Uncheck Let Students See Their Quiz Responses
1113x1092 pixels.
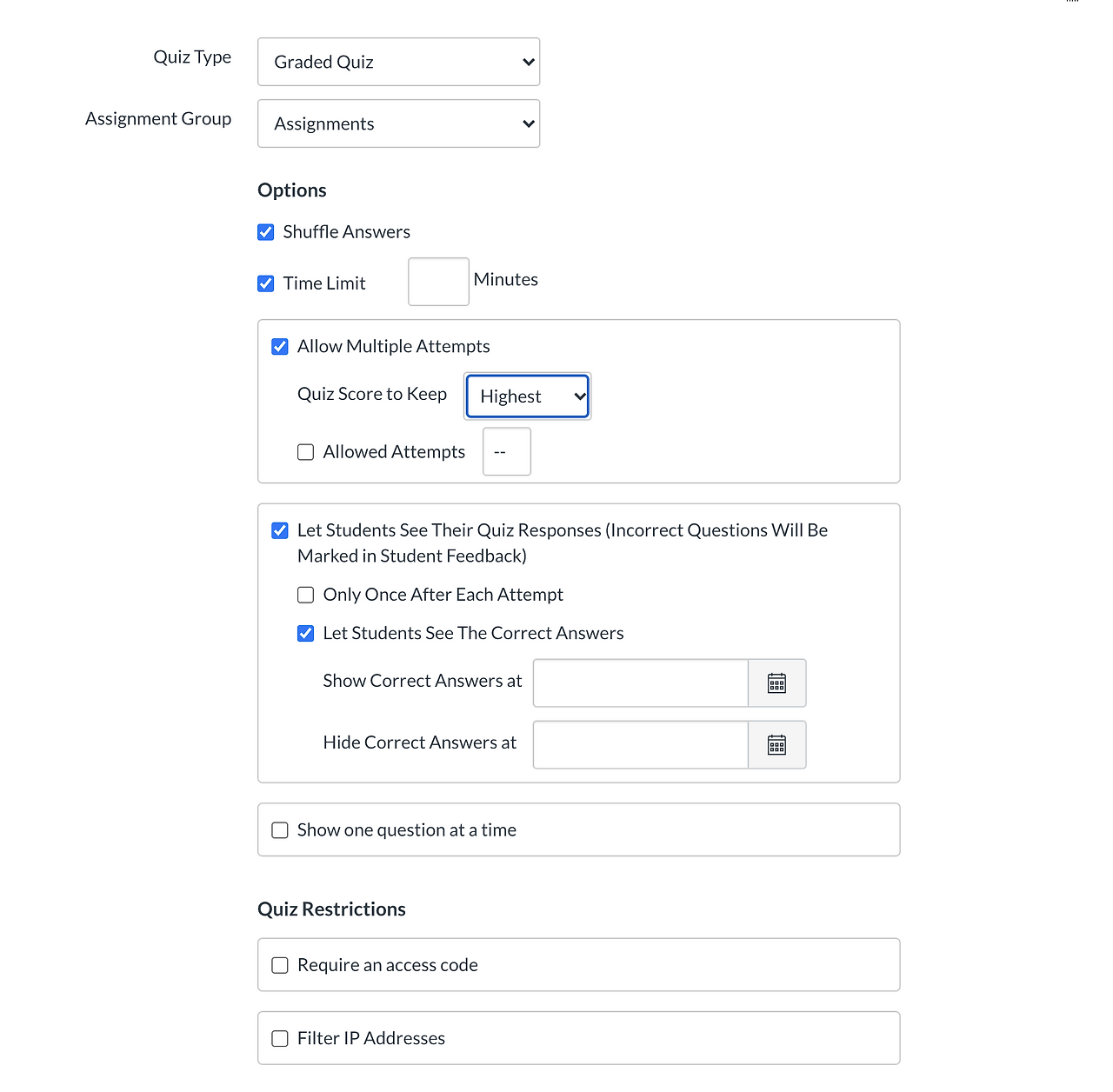coord(280,530)
